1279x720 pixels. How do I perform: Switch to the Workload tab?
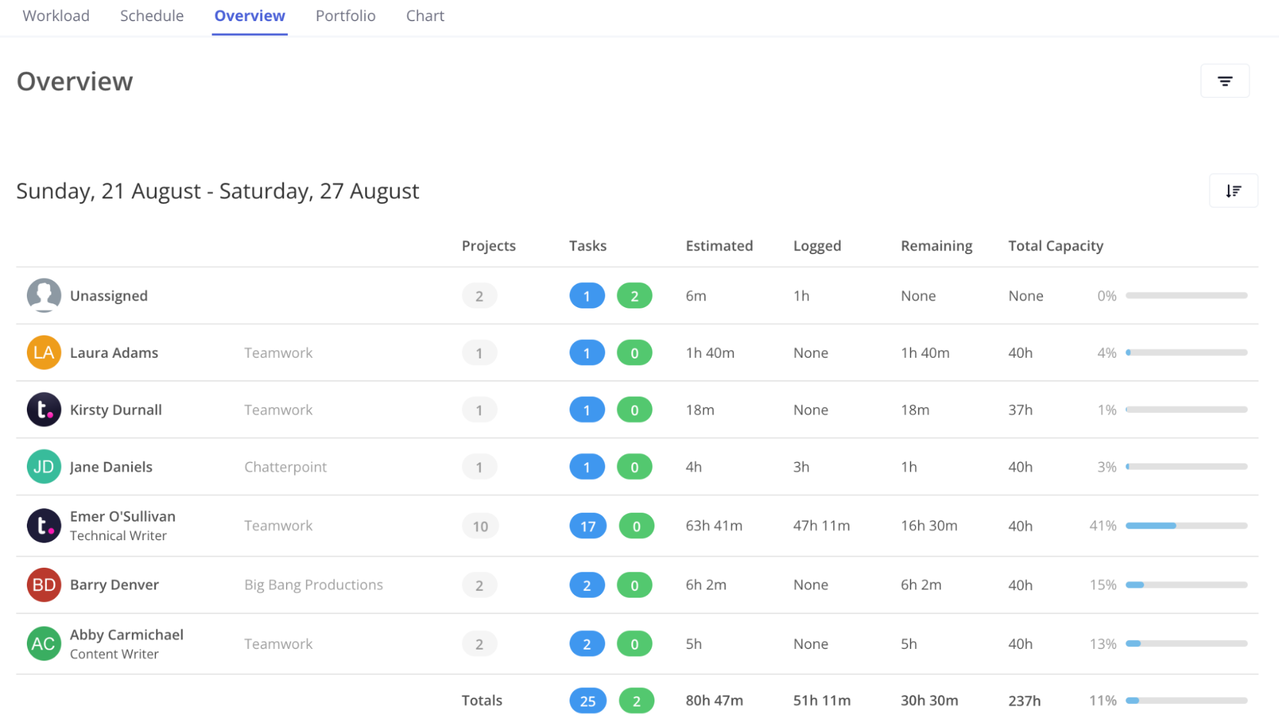[x=55, y=15]
